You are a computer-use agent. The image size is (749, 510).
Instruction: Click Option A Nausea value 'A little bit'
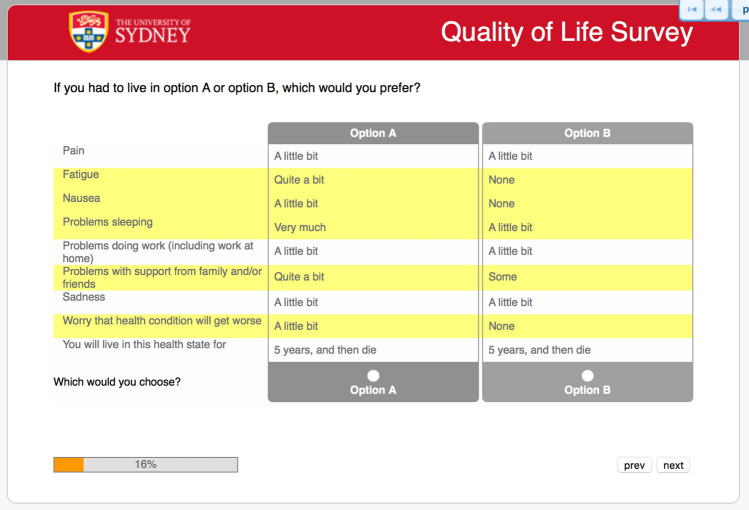[296, 204]
